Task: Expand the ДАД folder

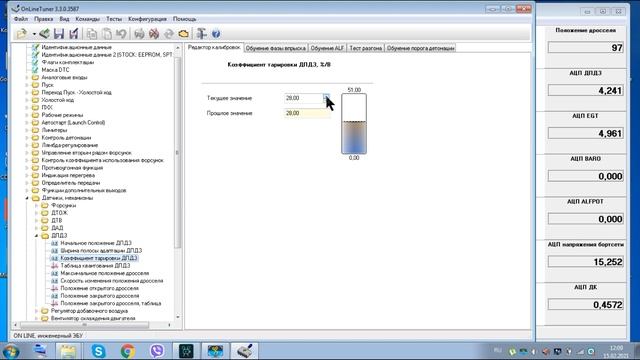Action: pyautogui.click(x=36, y=228)
